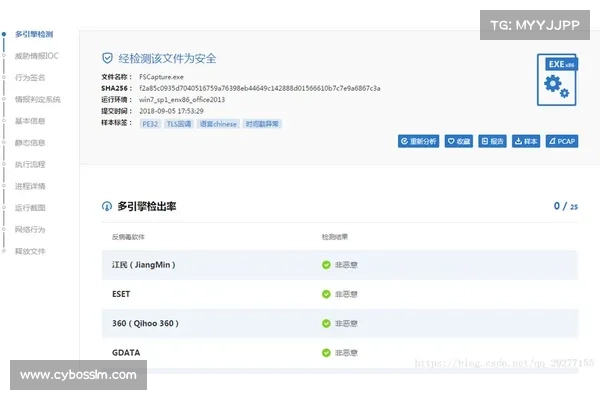The image size is (600, 400).
Task: Download sample via 样本 button
Action: point(526,141)
